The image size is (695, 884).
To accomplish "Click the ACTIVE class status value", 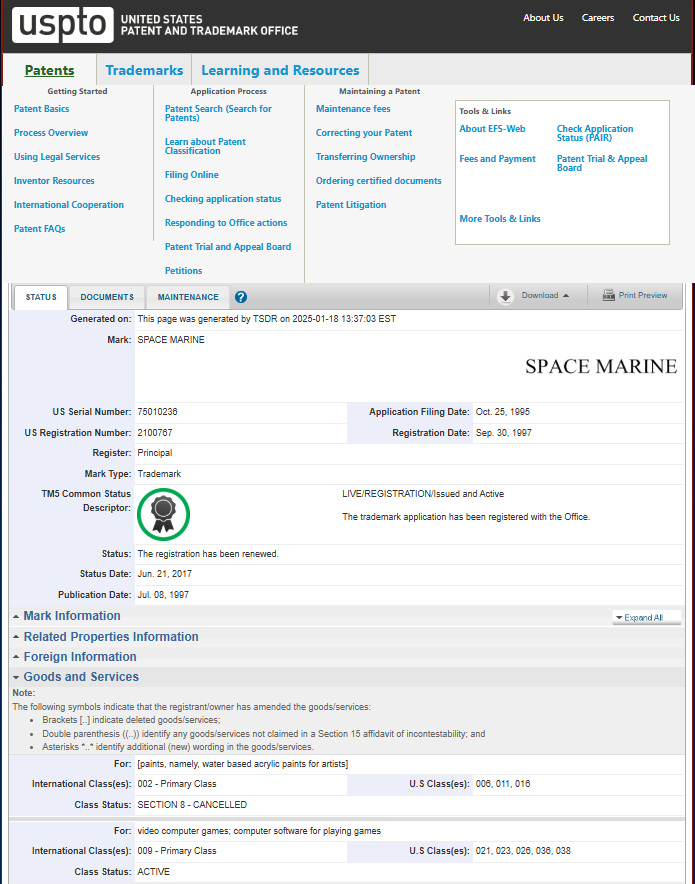I will pos(153,872).
